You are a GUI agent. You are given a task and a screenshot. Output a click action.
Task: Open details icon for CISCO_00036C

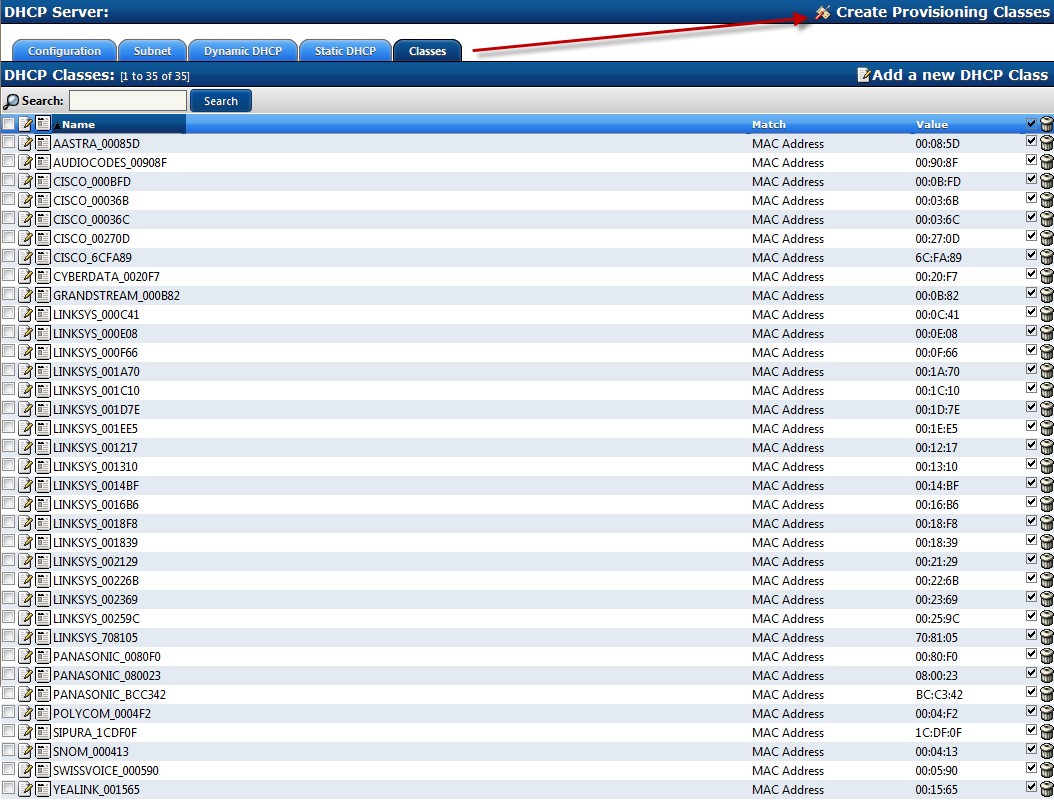click(x=43, y=219)
